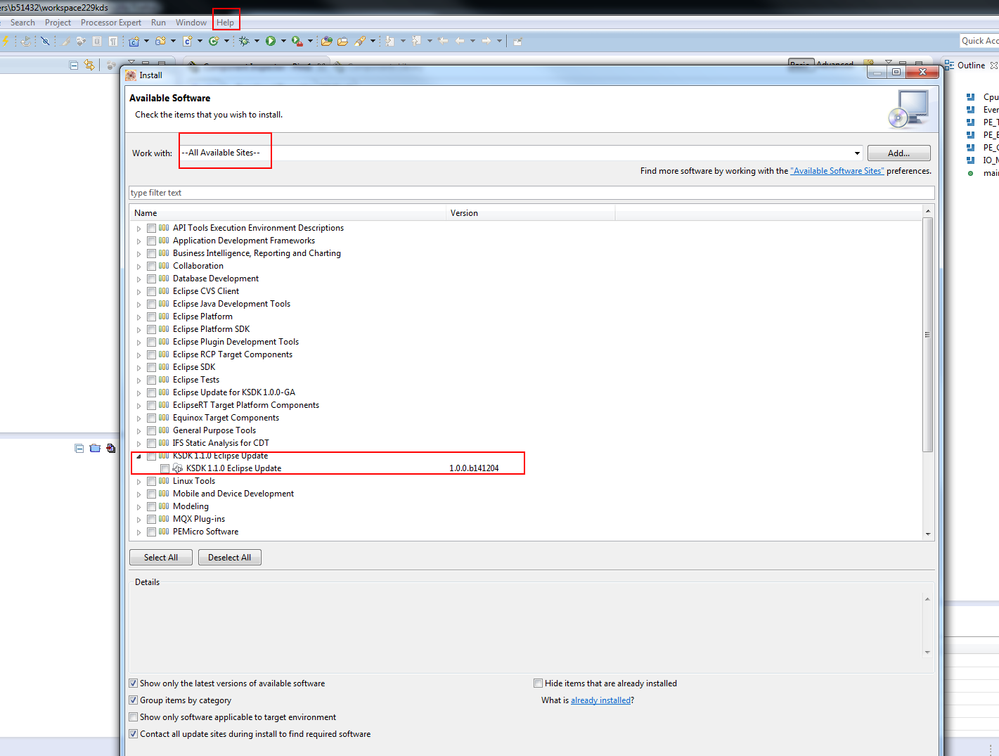Click the Next Annotation toolbar icon
This screenshot has width=999, height=756.
pyautogui.click(x=389, y=41)
